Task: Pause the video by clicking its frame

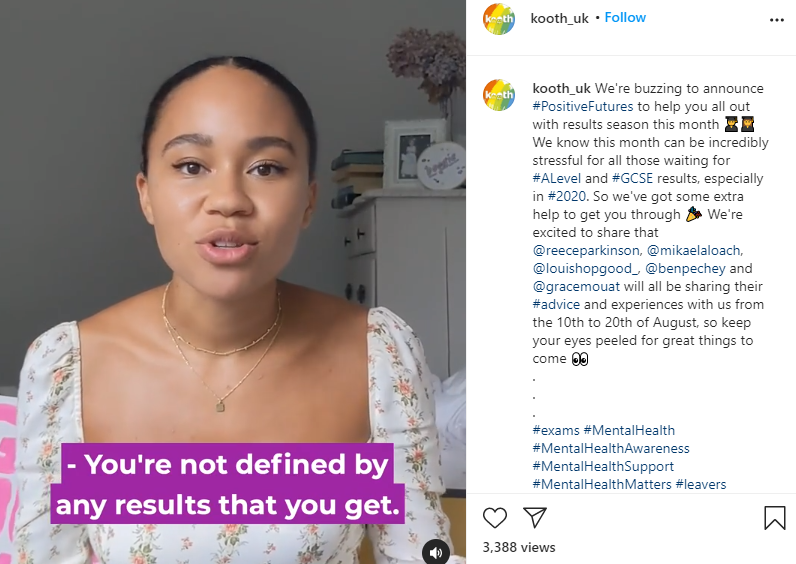Action: point(232,250)
